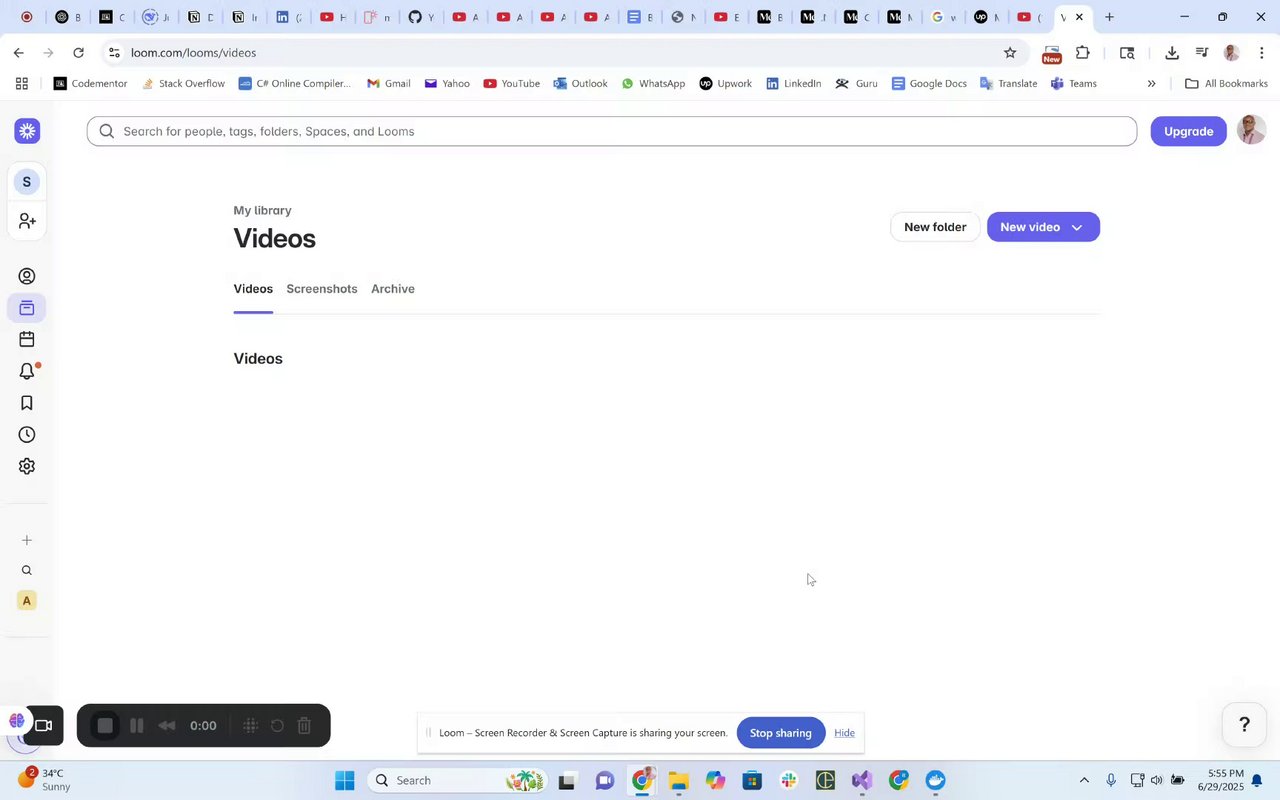Click the plus icon to add a space
Screen dimensions: 1280x800
coord(27,540)
